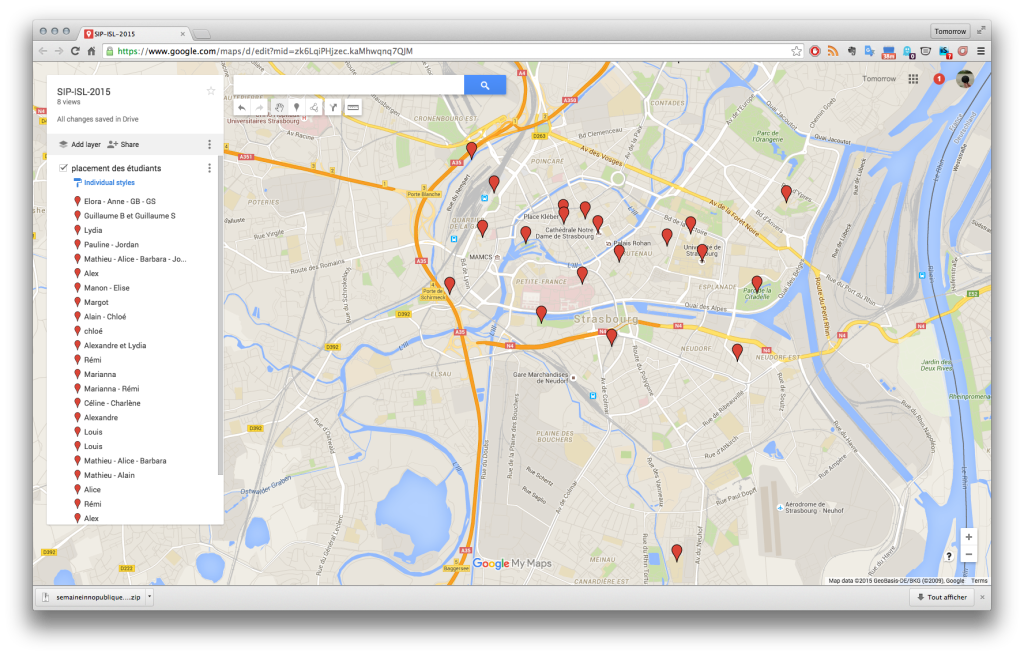
Task: Select the Add marker tool
Action: 296,107
